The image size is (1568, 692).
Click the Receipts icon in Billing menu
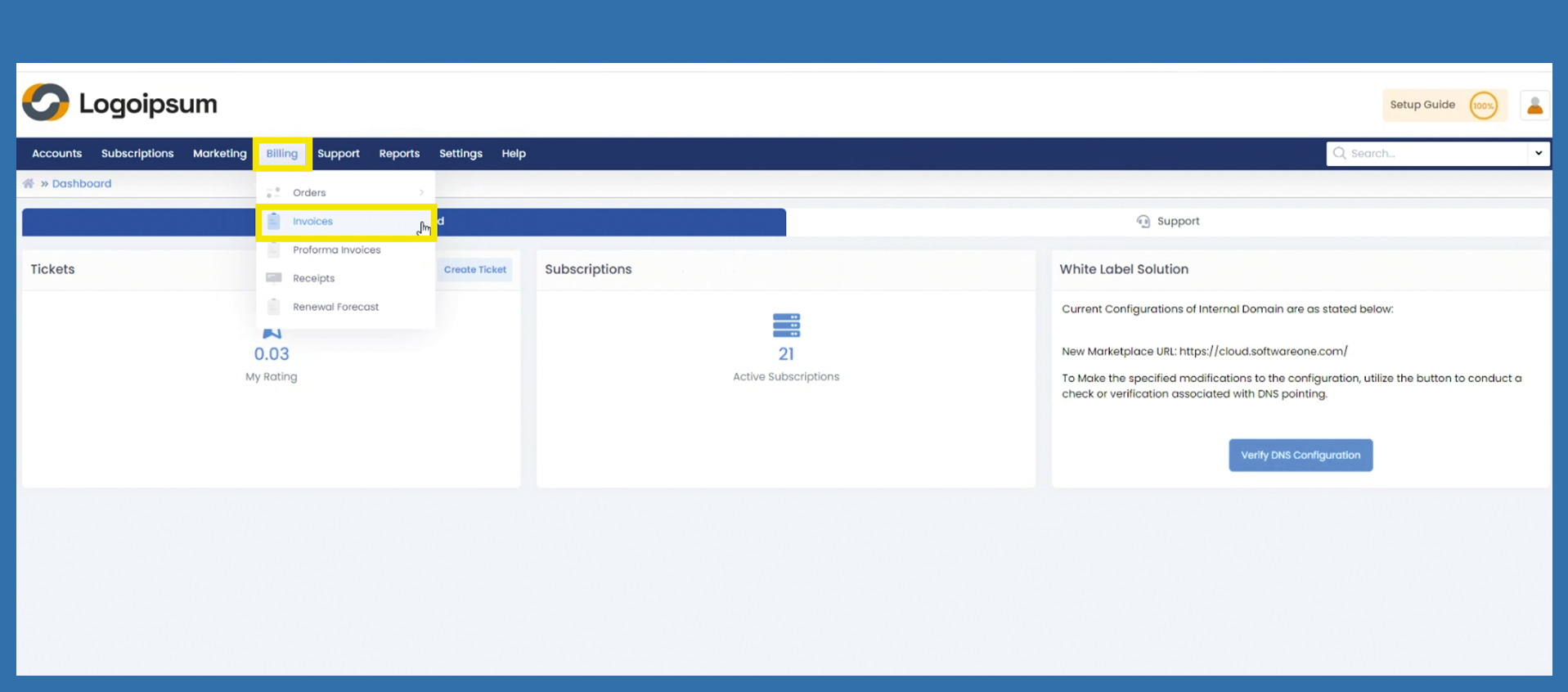tap(274, 278)
